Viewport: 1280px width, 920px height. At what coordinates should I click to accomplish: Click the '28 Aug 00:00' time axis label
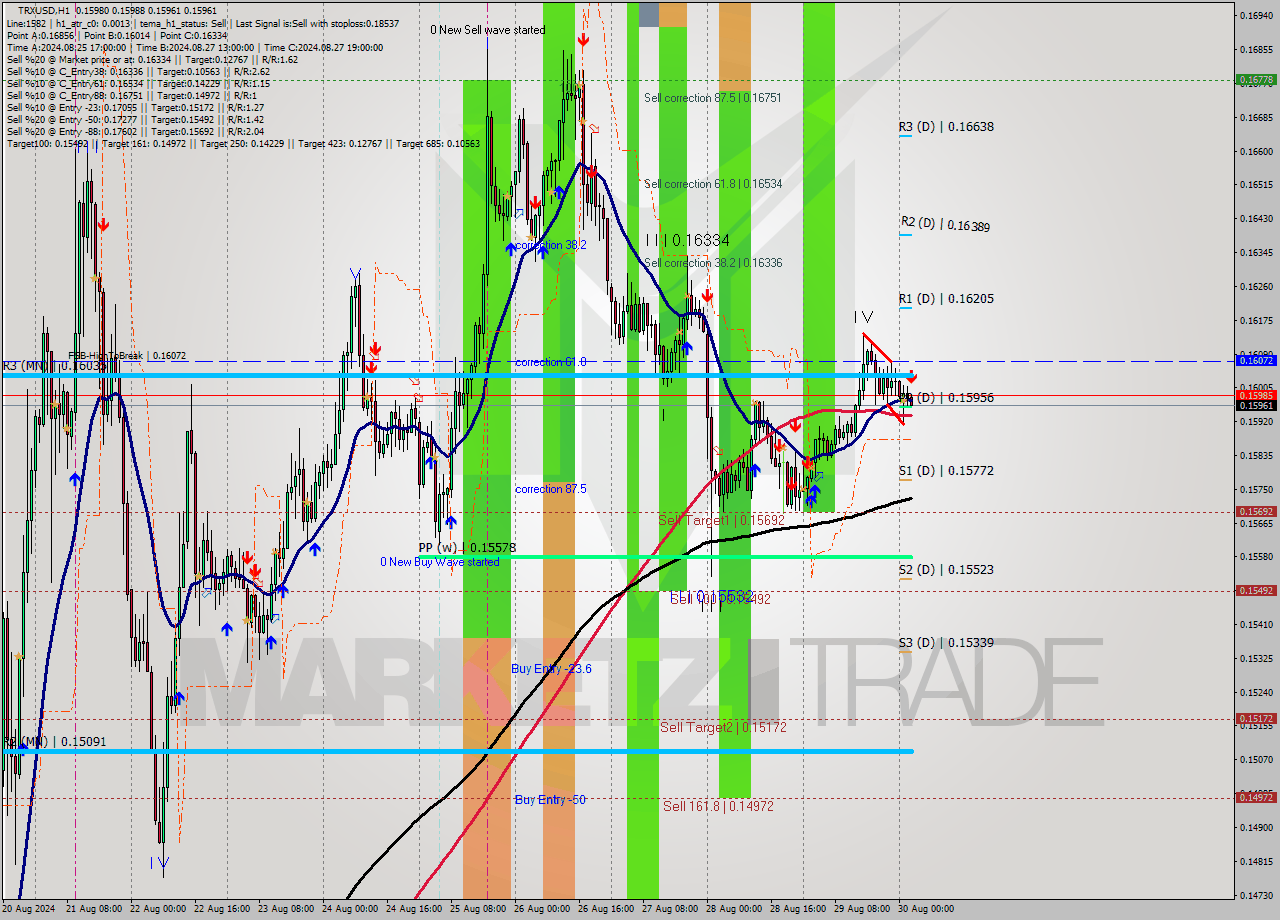click(733, 910)
